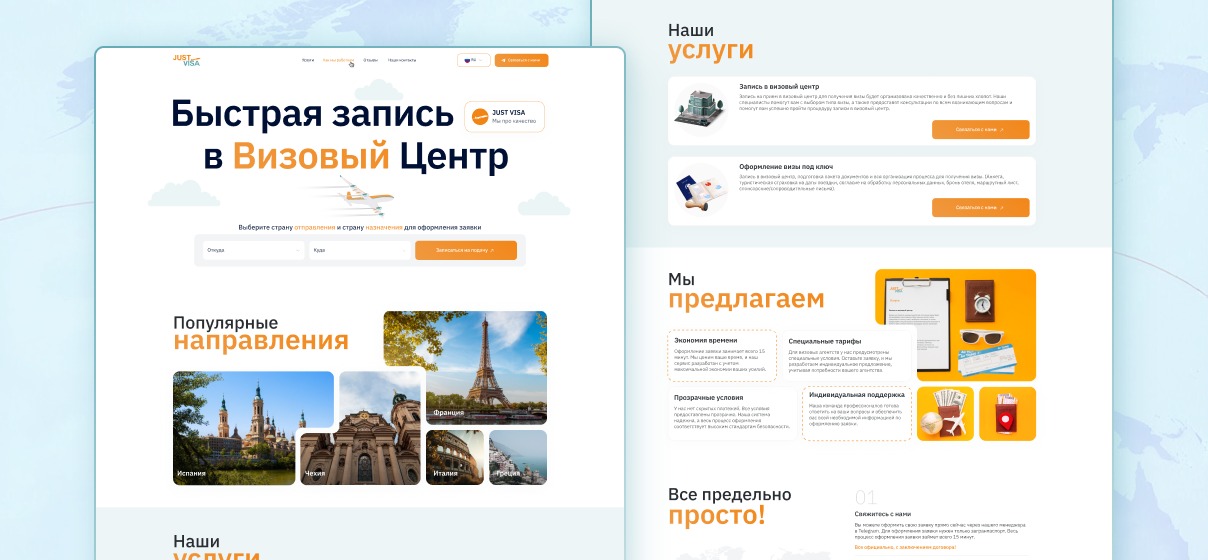Select the Греция destination thumbnail
Viewport: 1208px width, 560px height.
pyautogui.click(x=518, y=457)
